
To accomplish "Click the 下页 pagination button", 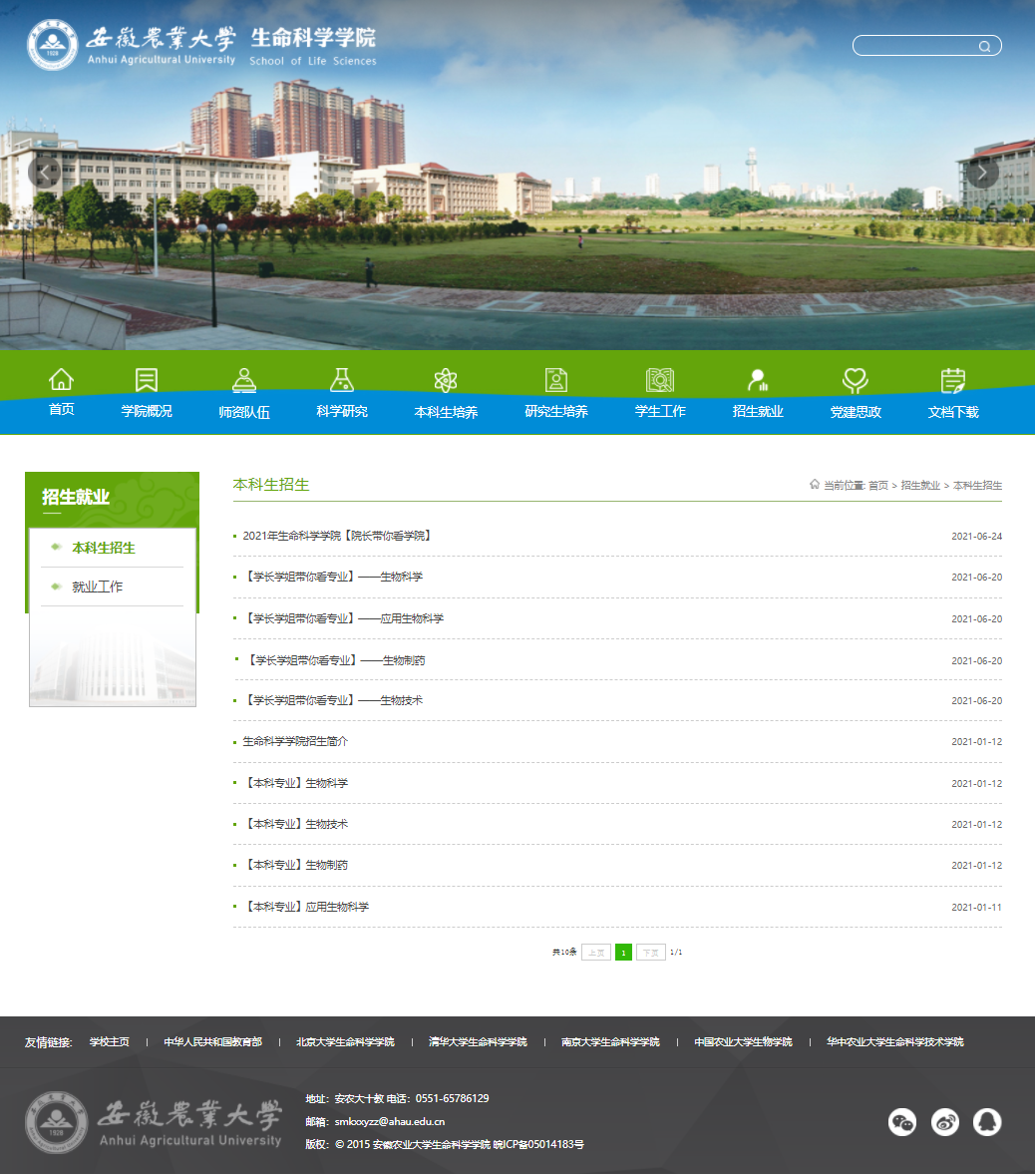I will 650,953.
